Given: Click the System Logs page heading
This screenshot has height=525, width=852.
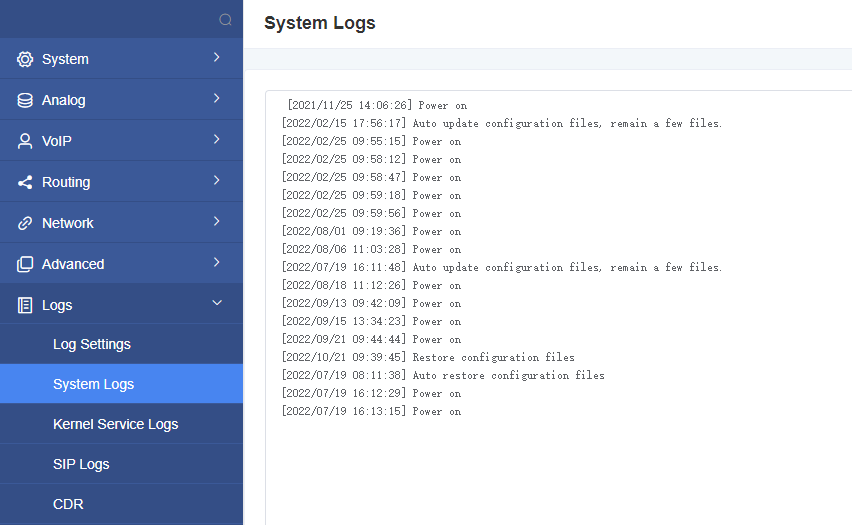Looking at the screenshot, I should [320, 23].
